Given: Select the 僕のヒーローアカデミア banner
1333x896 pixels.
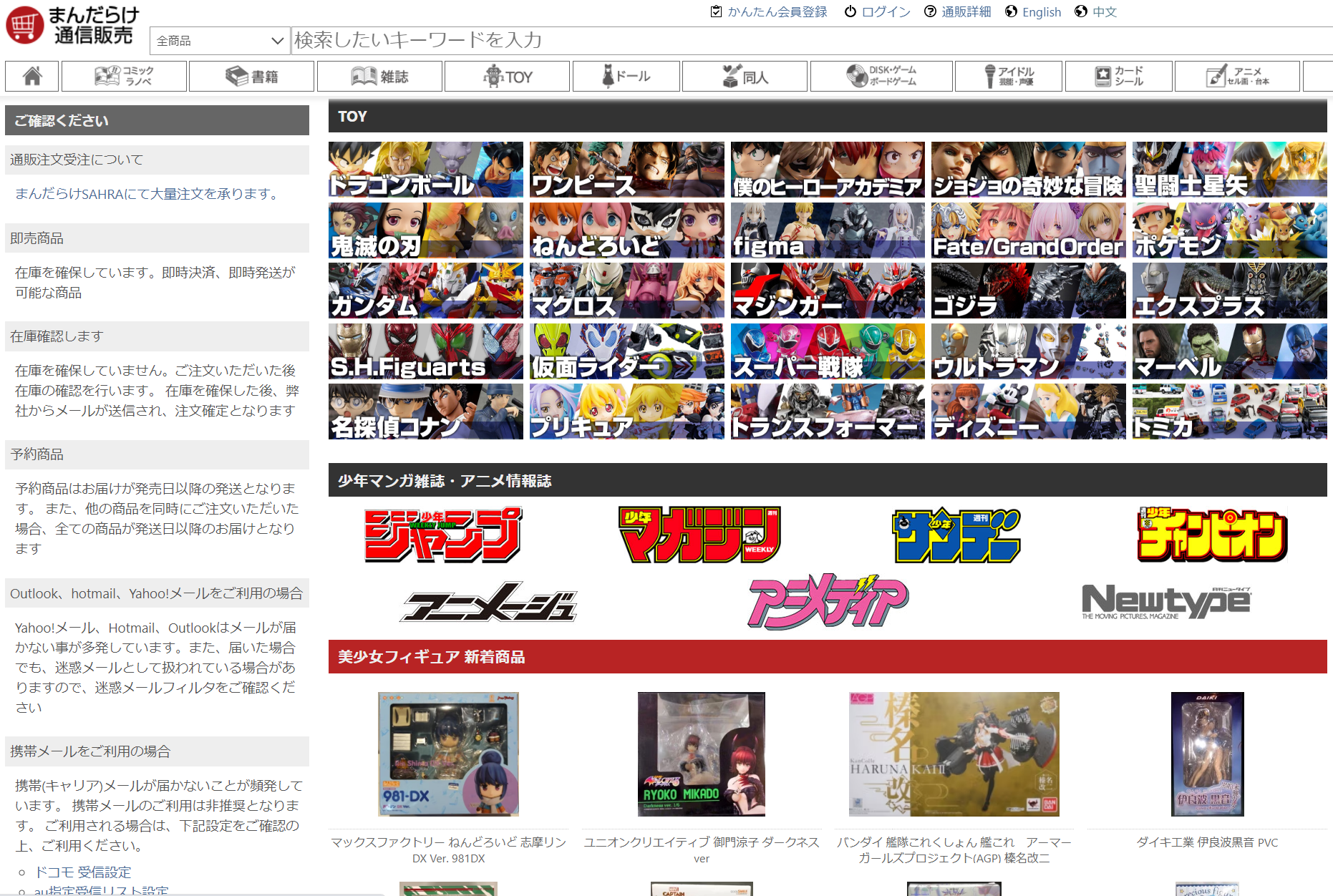Looking at the screenshot, I should 828,170.
